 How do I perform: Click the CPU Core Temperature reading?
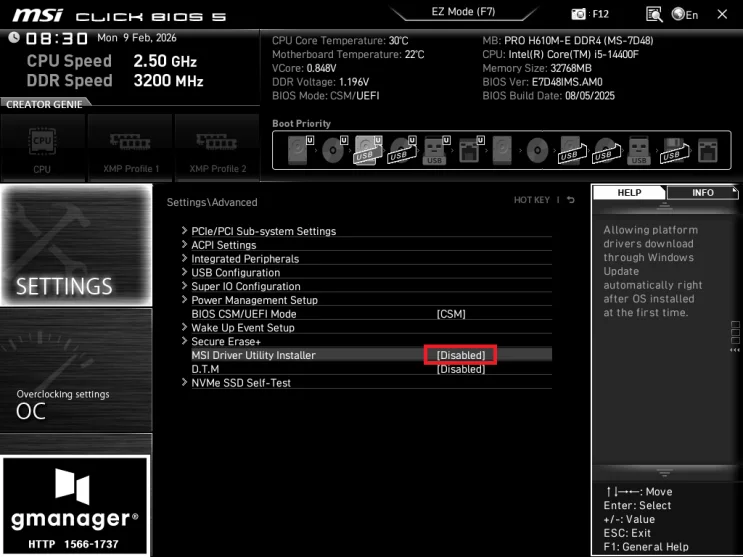(x=340, y=41)
